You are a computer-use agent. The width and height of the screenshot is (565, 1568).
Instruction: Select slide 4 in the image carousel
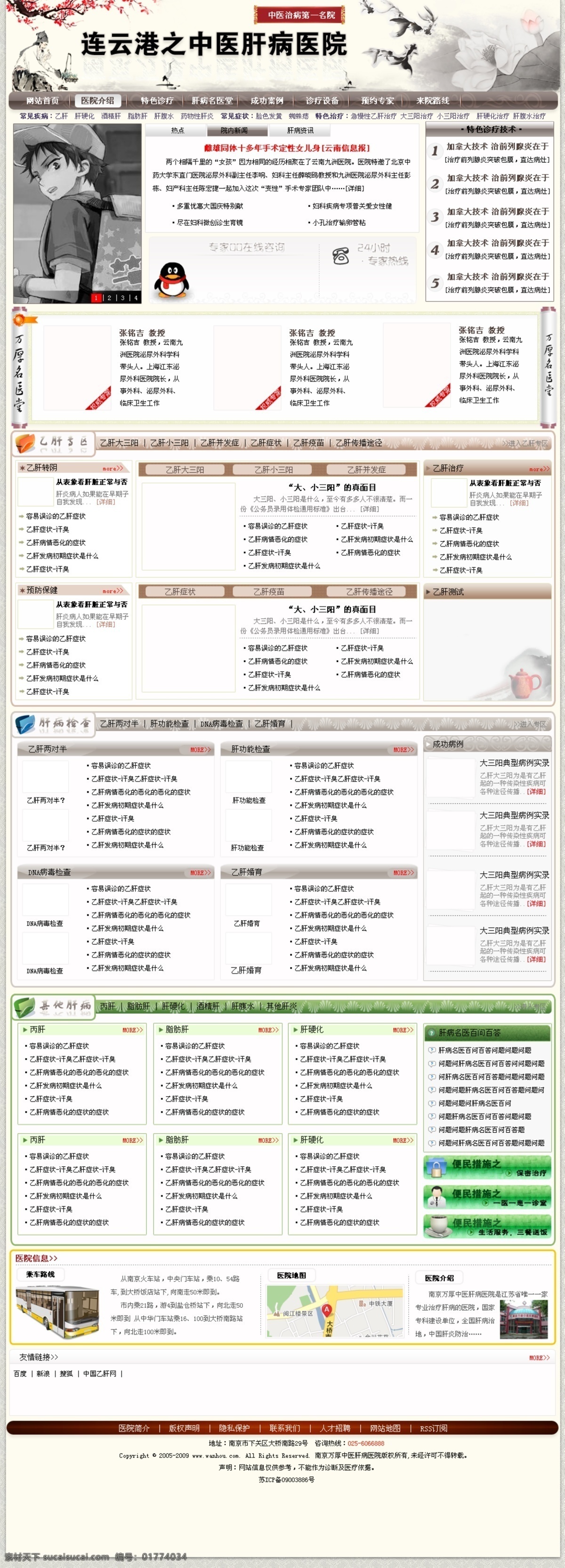pos(136,298)
